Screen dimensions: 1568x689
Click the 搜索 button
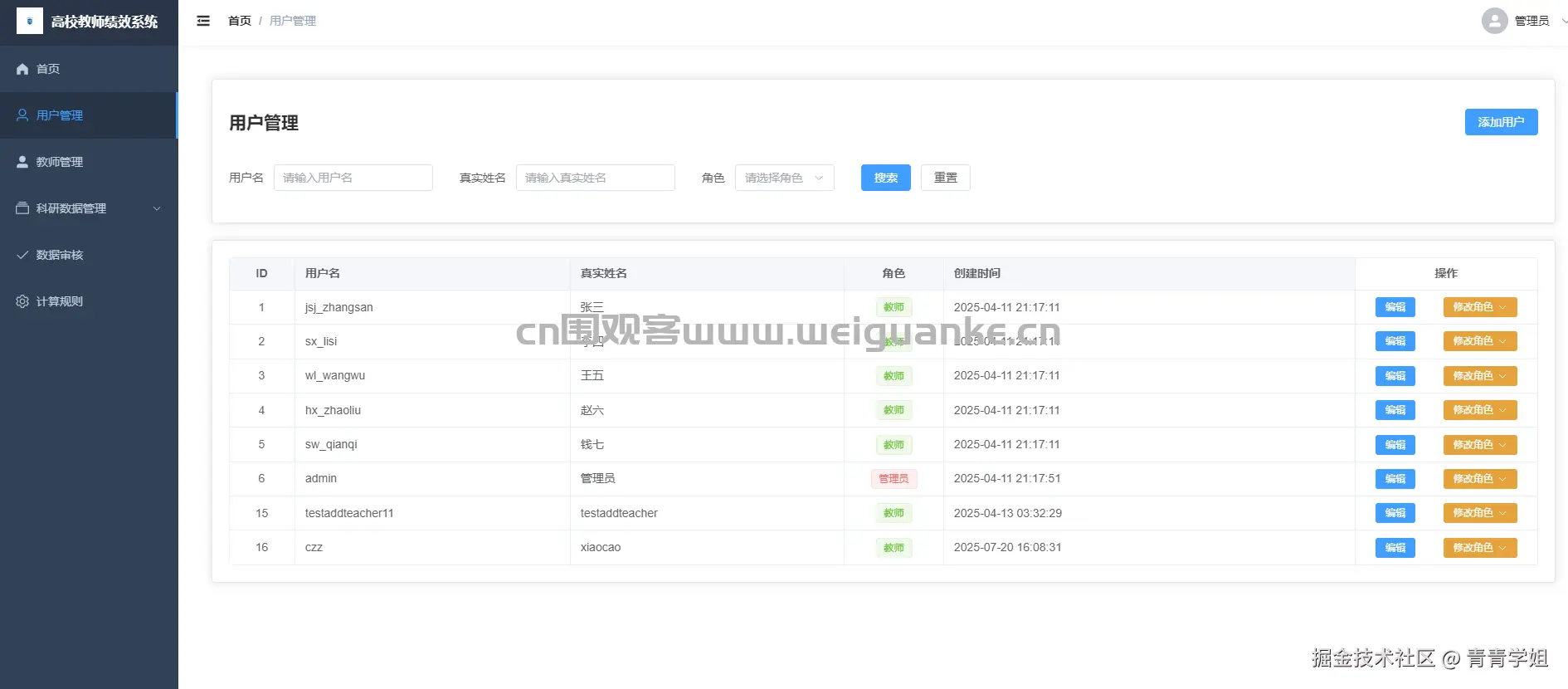click(x=886, y=178)
